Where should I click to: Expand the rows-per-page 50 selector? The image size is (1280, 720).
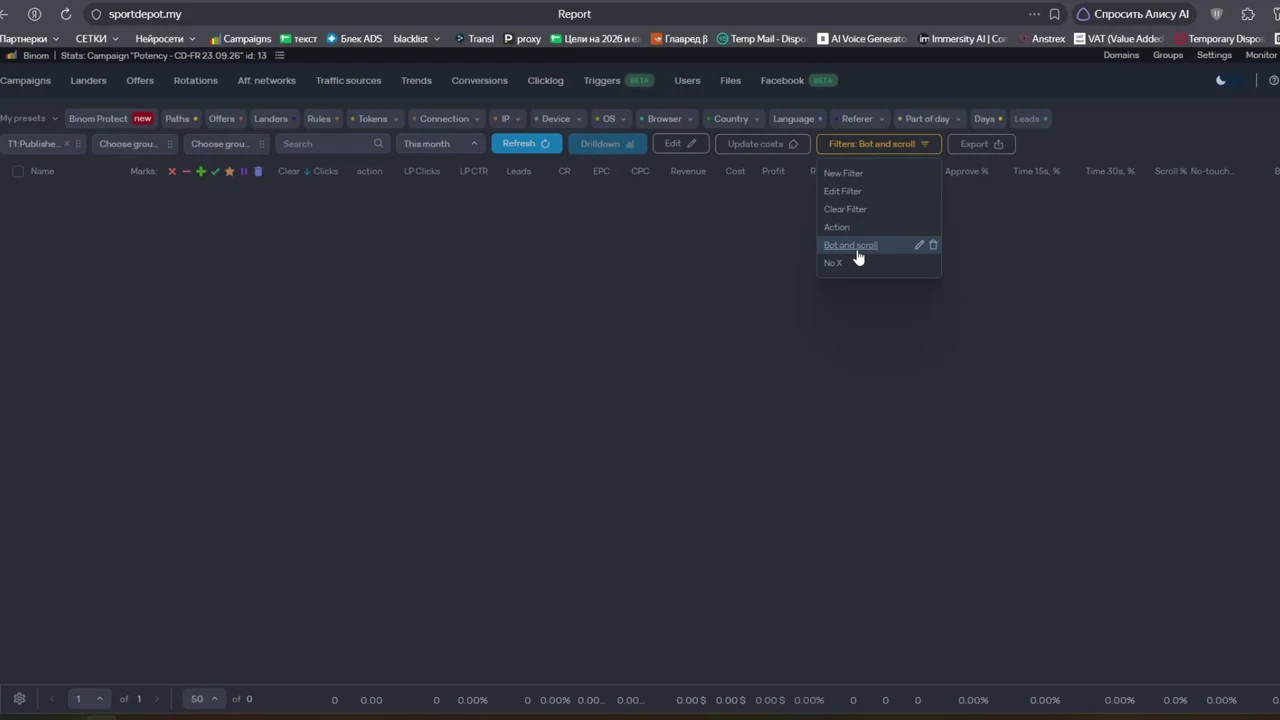[x=204, y=699]
